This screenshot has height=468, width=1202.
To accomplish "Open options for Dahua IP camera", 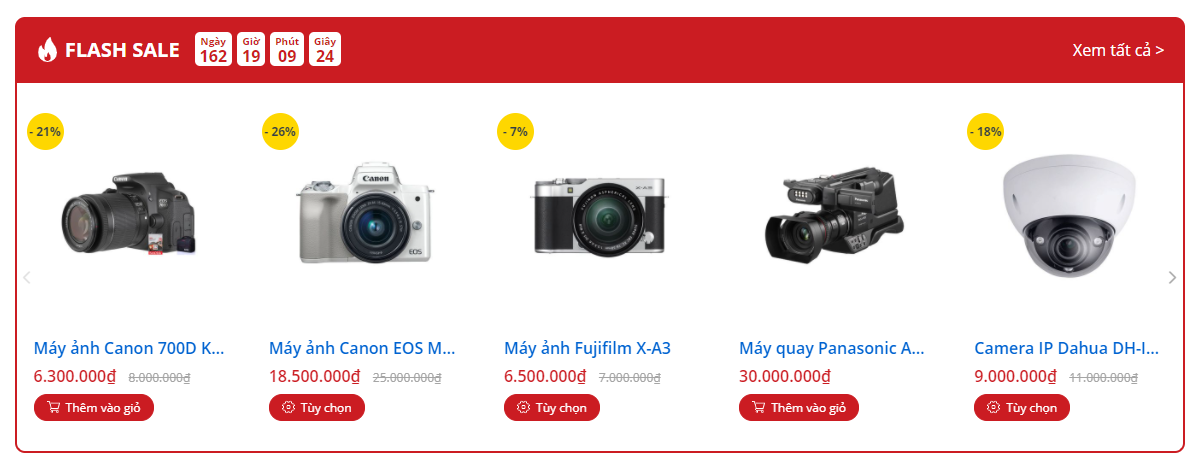I will [1022, 408].
